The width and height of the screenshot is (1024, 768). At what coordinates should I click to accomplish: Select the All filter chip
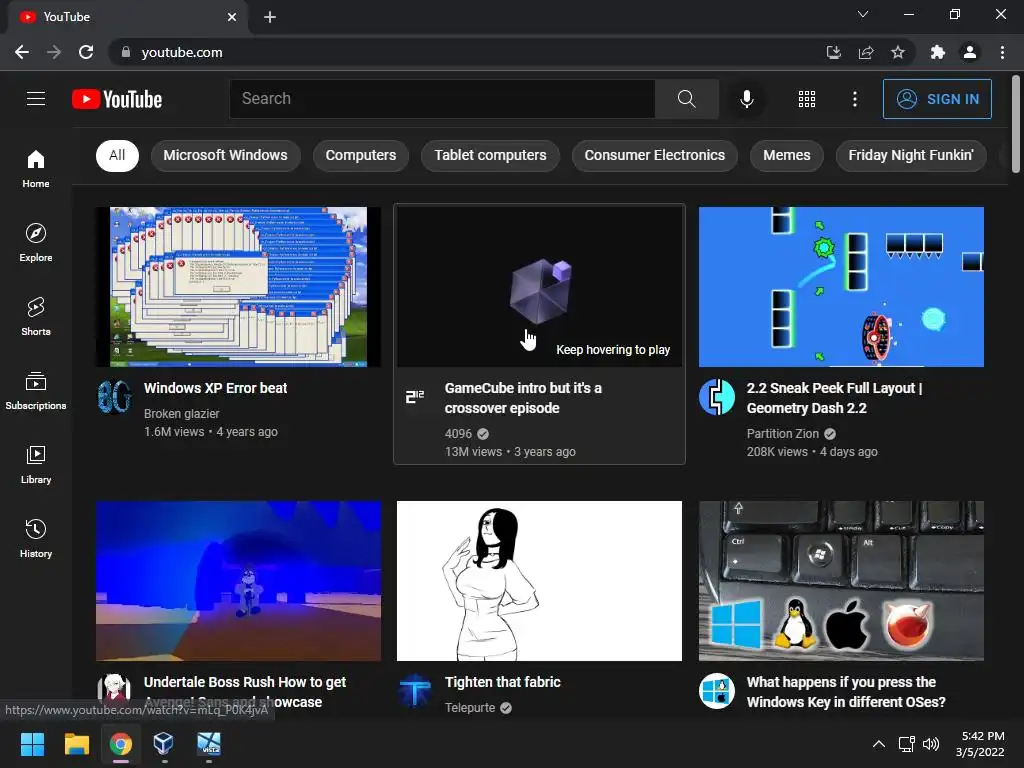(x=117, y=155)
